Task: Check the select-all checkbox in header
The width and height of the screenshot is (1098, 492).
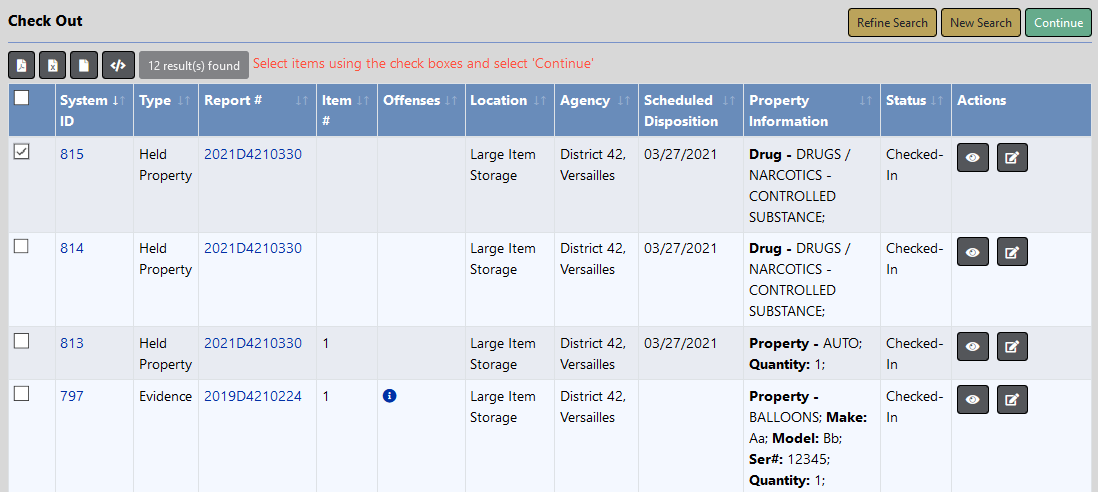Action: (21, 98)
